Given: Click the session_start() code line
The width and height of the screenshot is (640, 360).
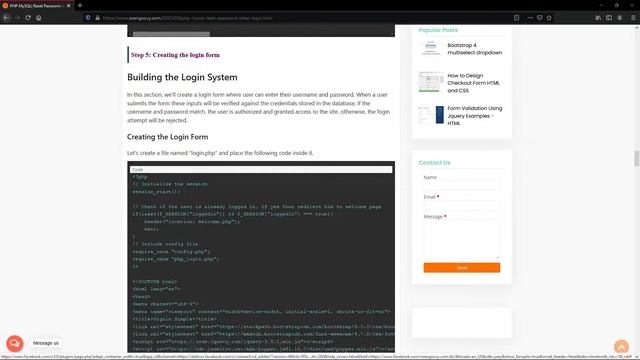Looking at the screenshot, I should [156, 192].
